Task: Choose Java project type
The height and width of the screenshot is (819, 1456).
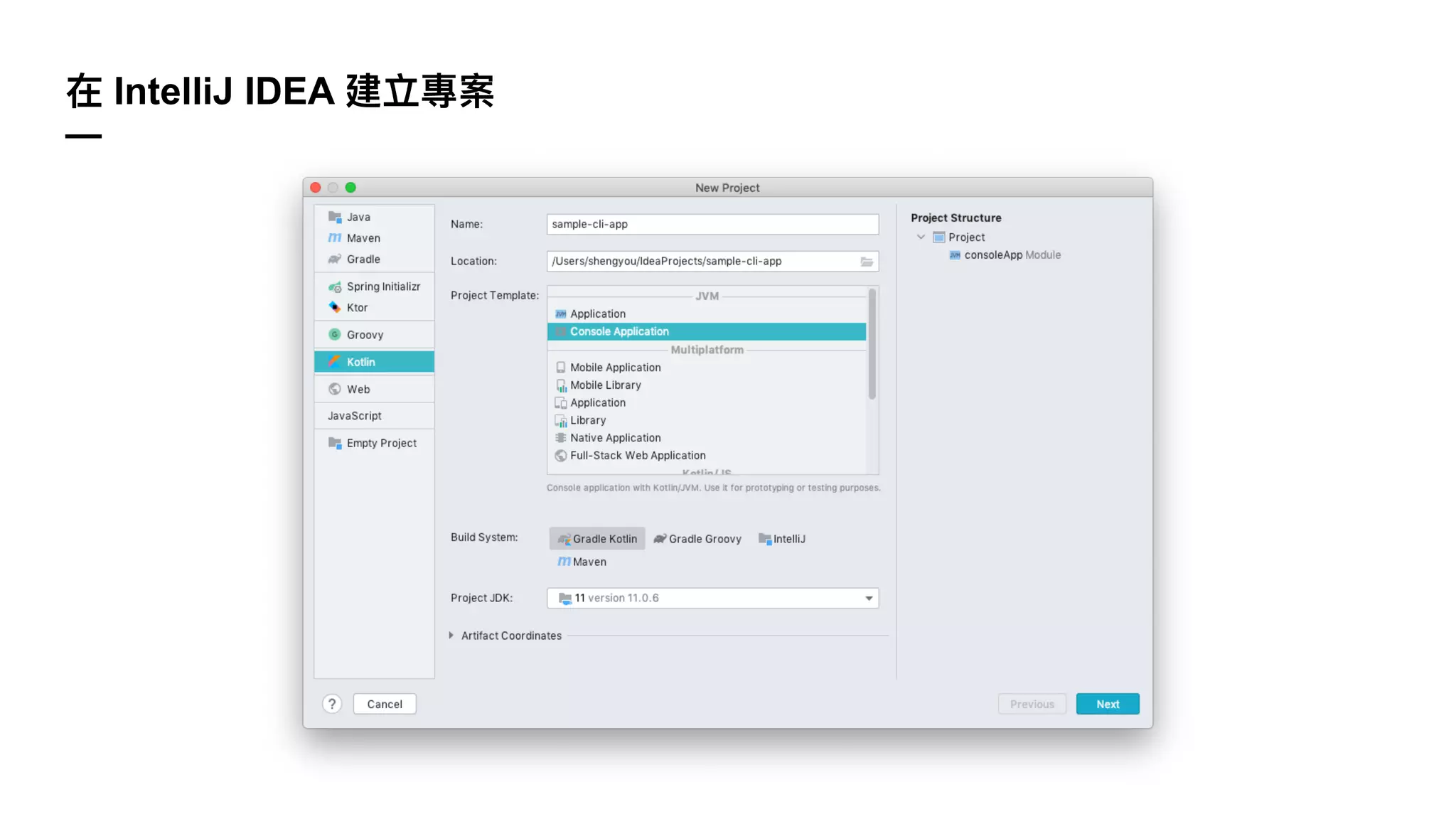Action: point(374,217)
